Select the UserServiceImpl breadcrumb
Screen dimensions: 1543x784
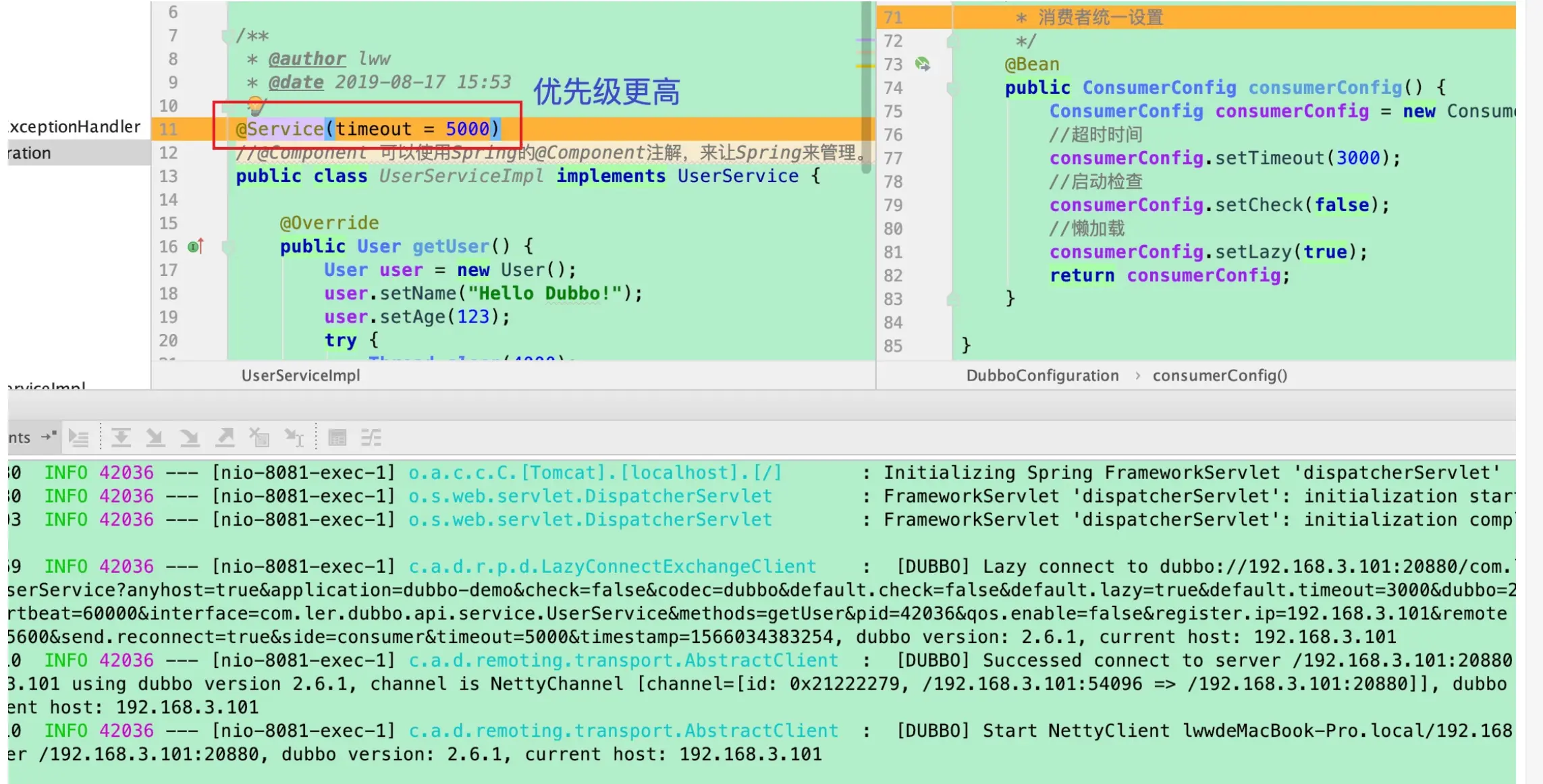(300, 376)
